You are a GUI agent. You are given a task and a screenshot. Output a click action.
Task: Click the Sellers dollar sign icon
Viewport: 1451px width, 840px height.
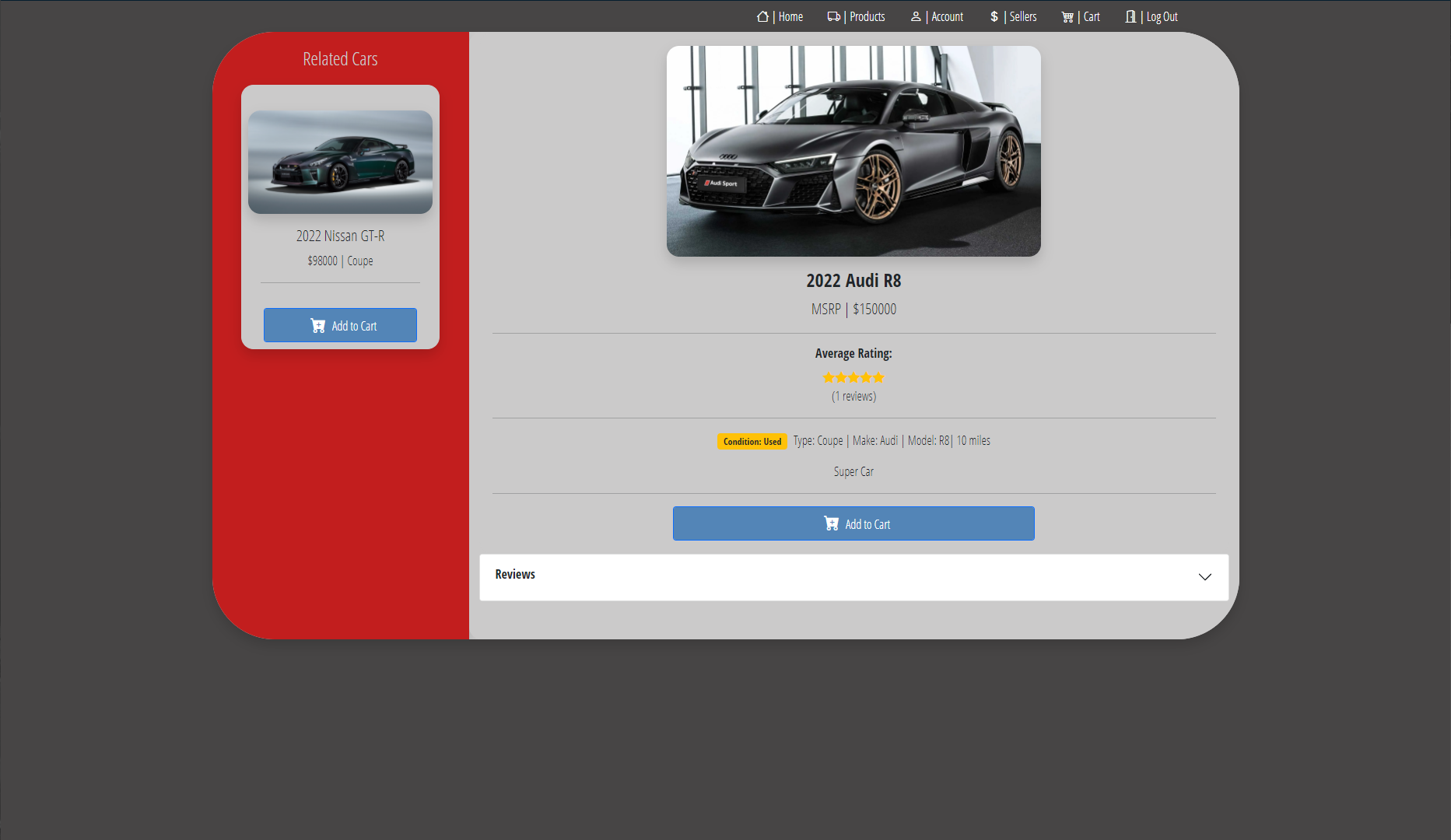(x=993, y=16)
